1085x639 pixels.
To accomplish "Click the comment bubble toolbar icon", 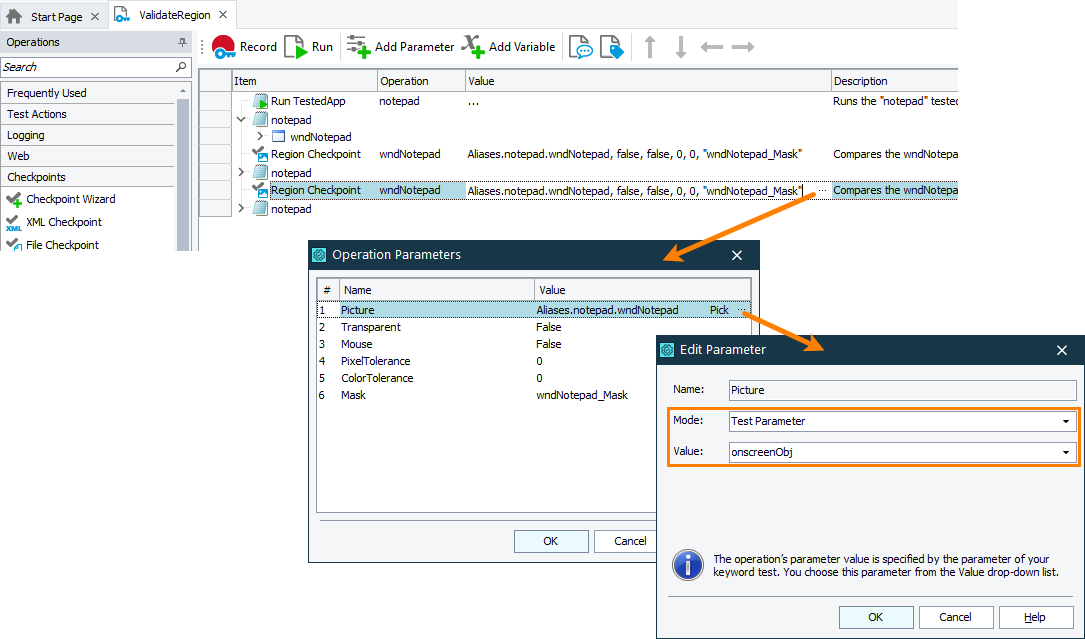I will (580, 46).
